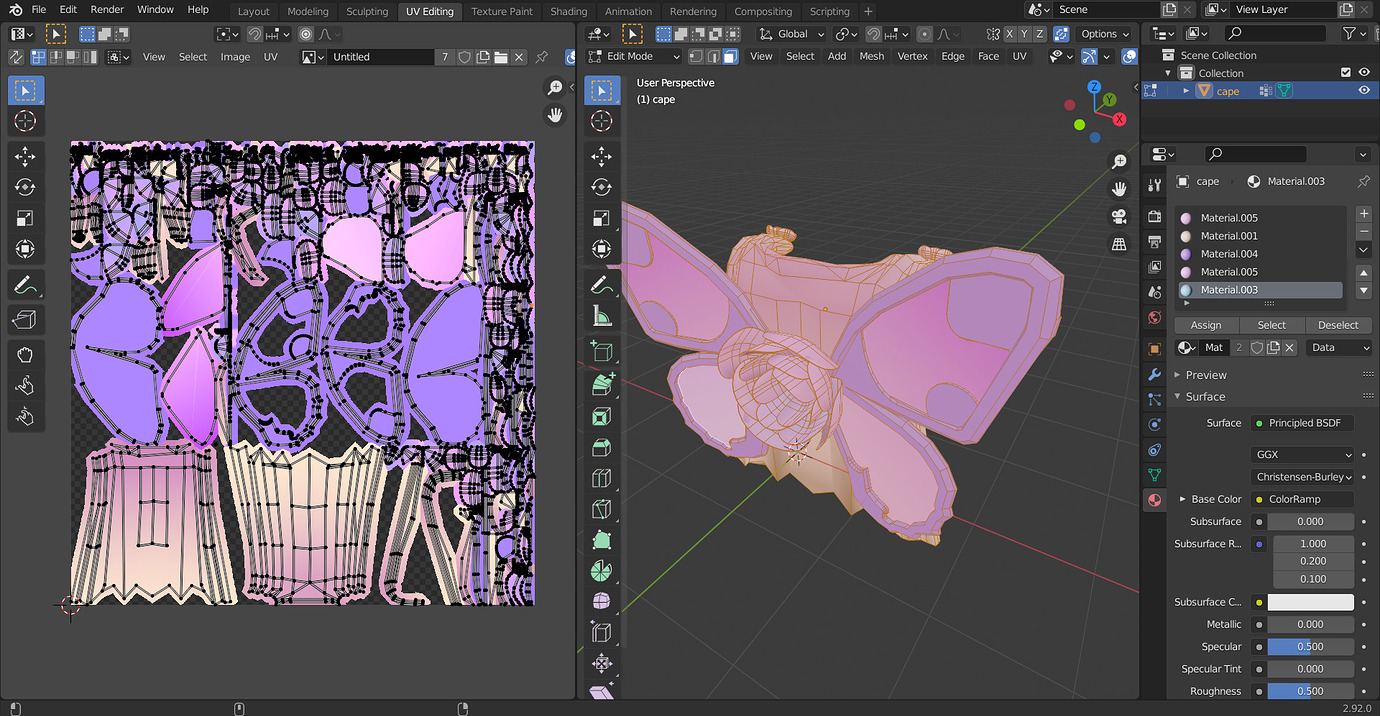The width and height of the screenshot is (1380, 716).
Task: Switch to the Shading workspace tab
Action: coord(569,11)
